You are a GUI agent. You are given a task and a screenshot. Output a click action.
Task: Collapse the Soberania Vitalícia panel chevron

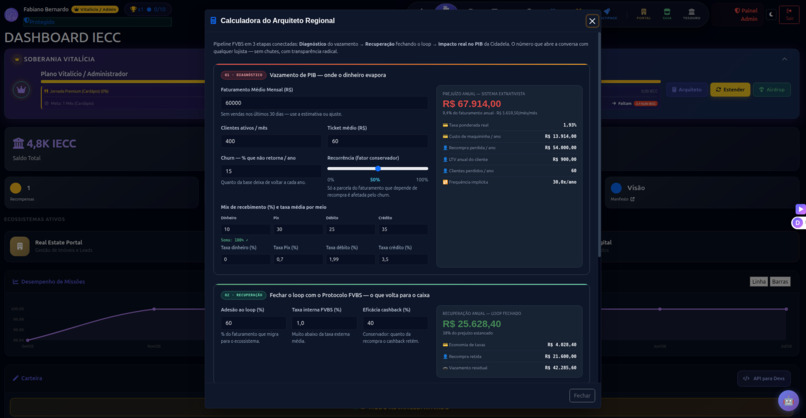pos(784,59)
